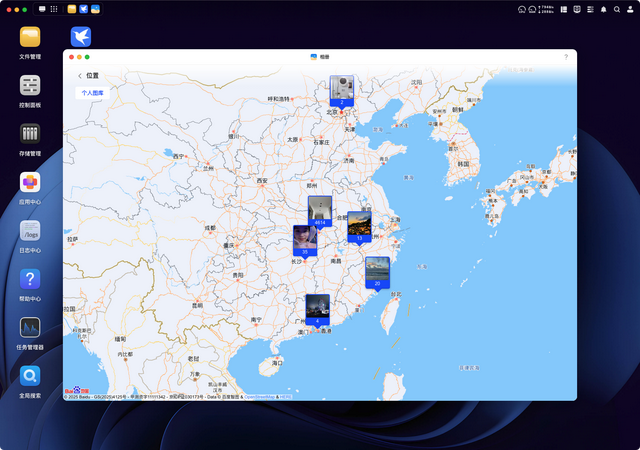Open the app grid launcher in top bar
640x450 pixels.
pyautogui.click(x=54, y=9)
